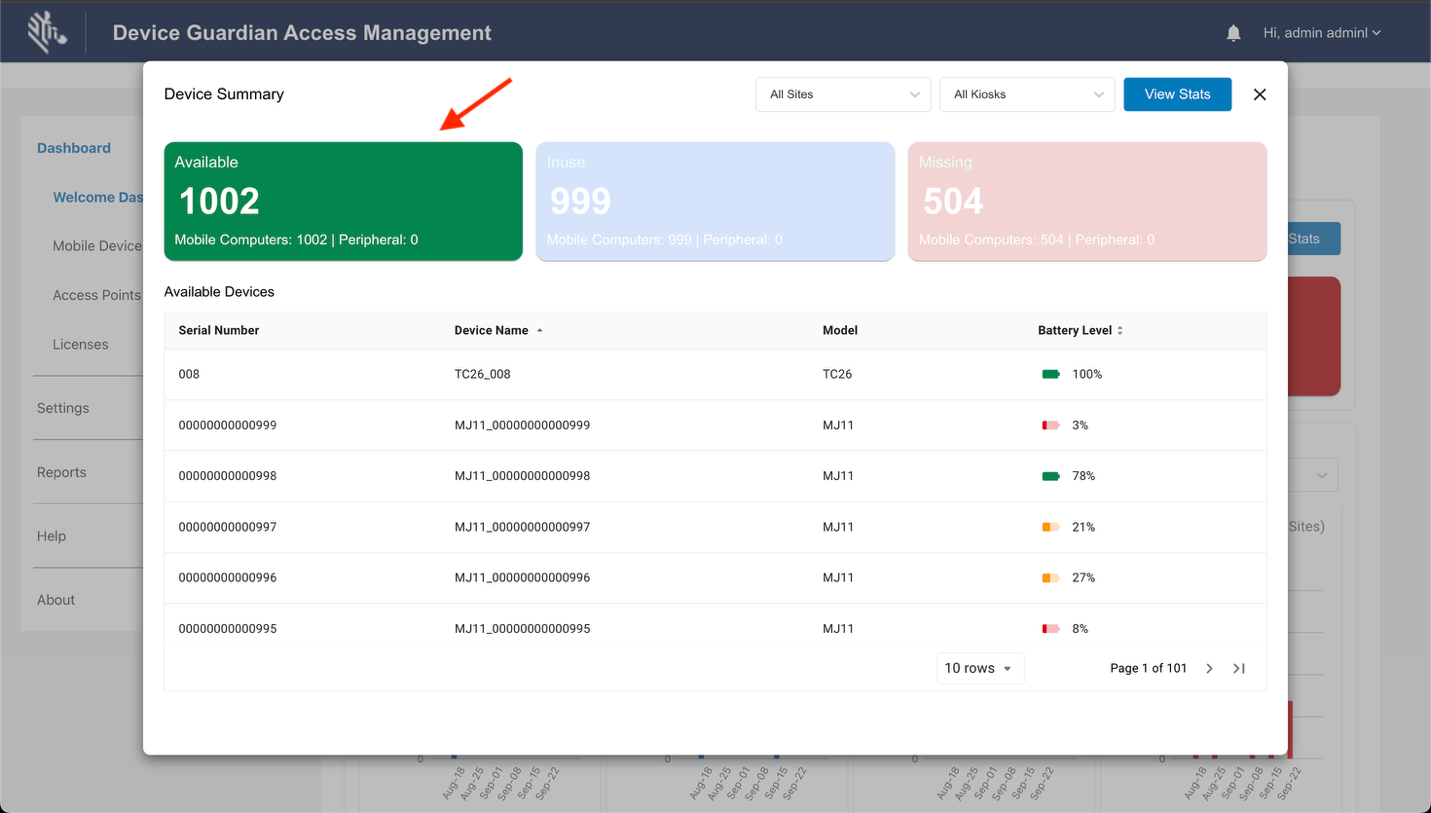Close the Device Summary dialog
The width and height of the screenshot is (1431, 813).
(x=1259, y=94)
